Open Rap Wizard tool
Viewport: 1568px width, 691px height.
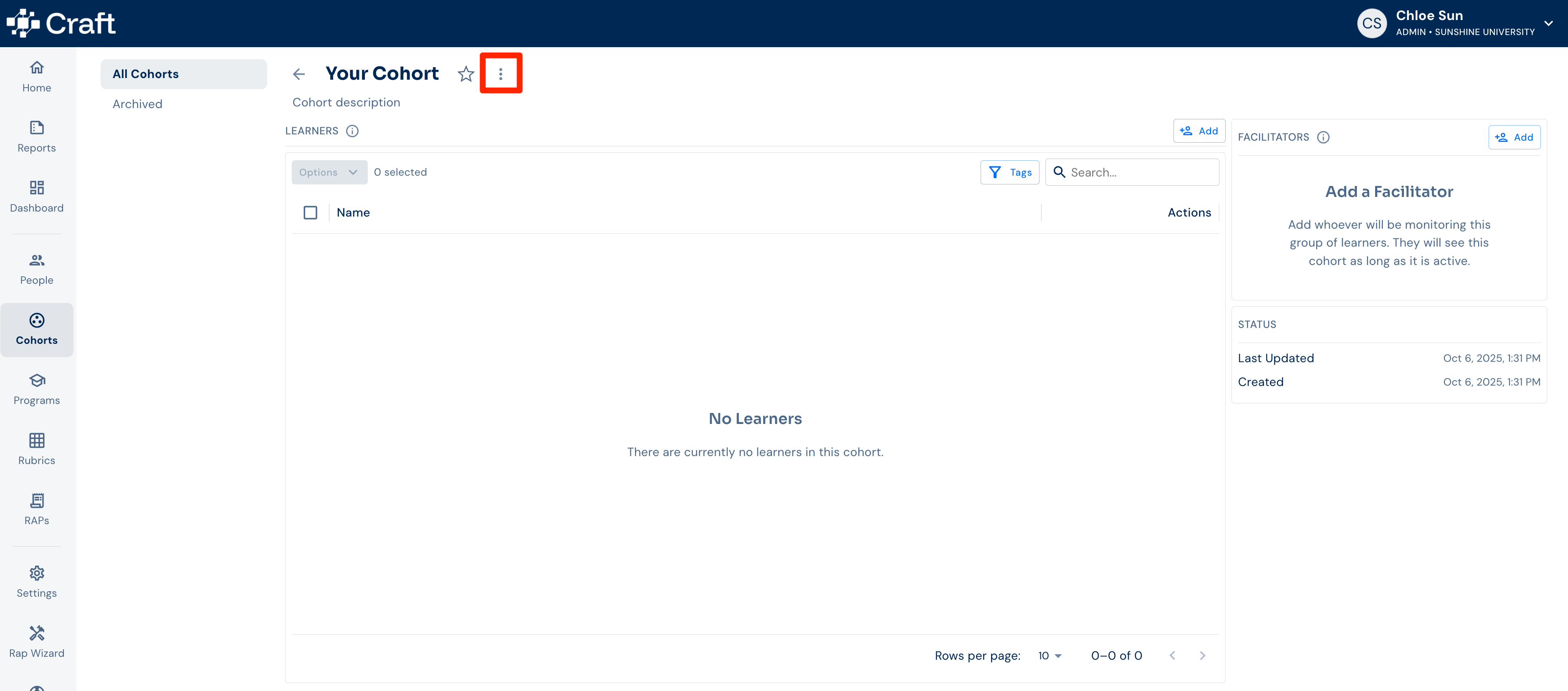[36, 642]
